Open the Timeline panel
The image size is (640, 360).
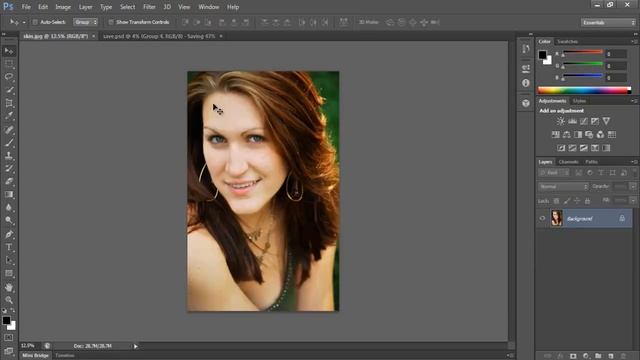pos(65,356)
